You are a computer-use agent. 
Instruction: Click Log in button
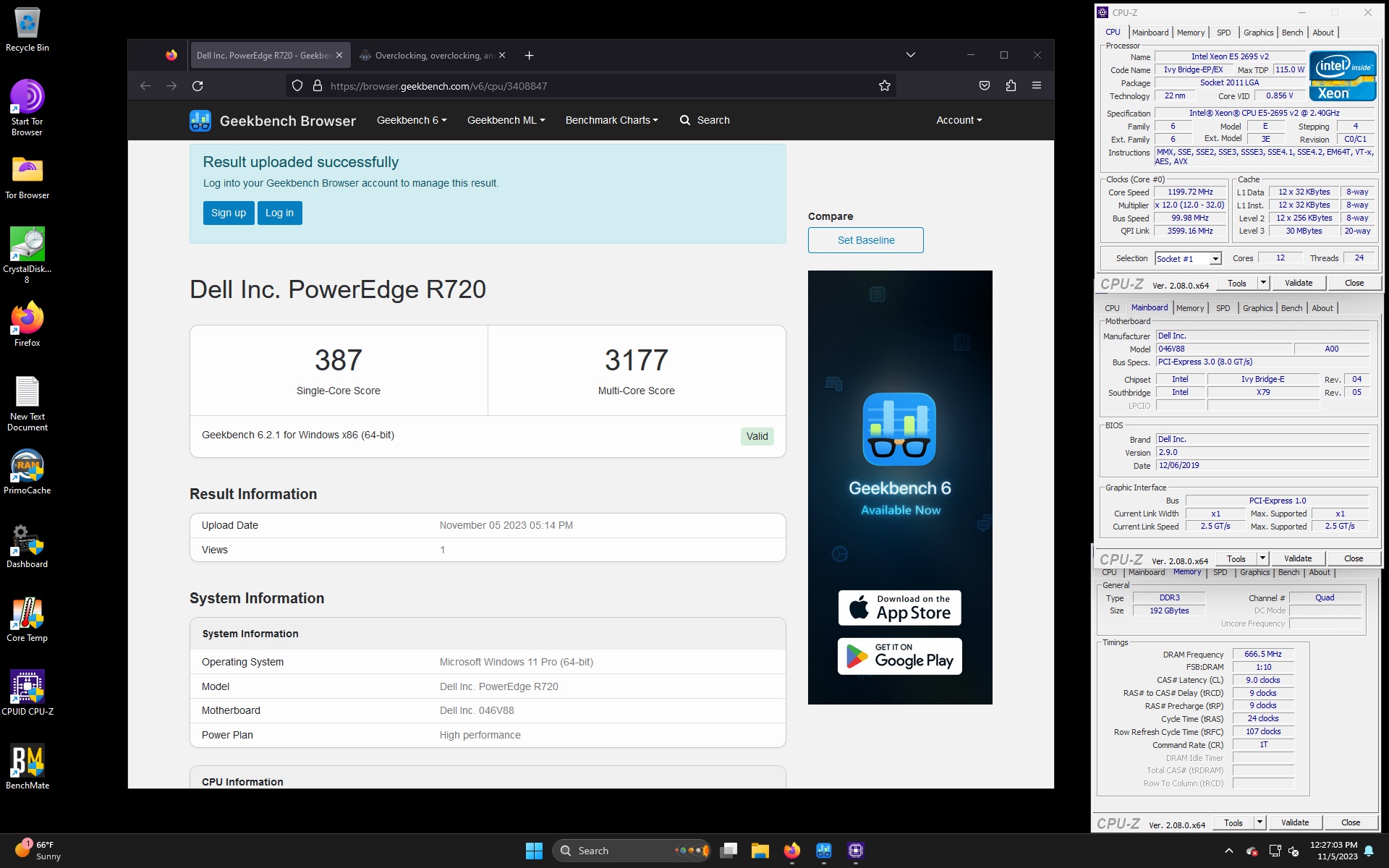tap(279, 213)
